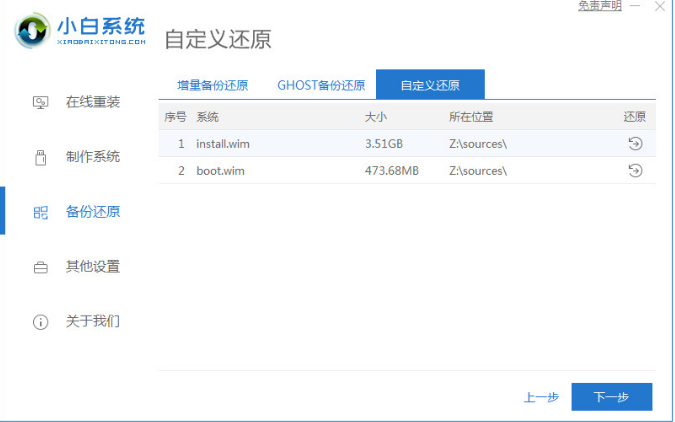Viewport: 675px width, 422px height.
Task: Click row number 2 in the list
Action: 181,171
